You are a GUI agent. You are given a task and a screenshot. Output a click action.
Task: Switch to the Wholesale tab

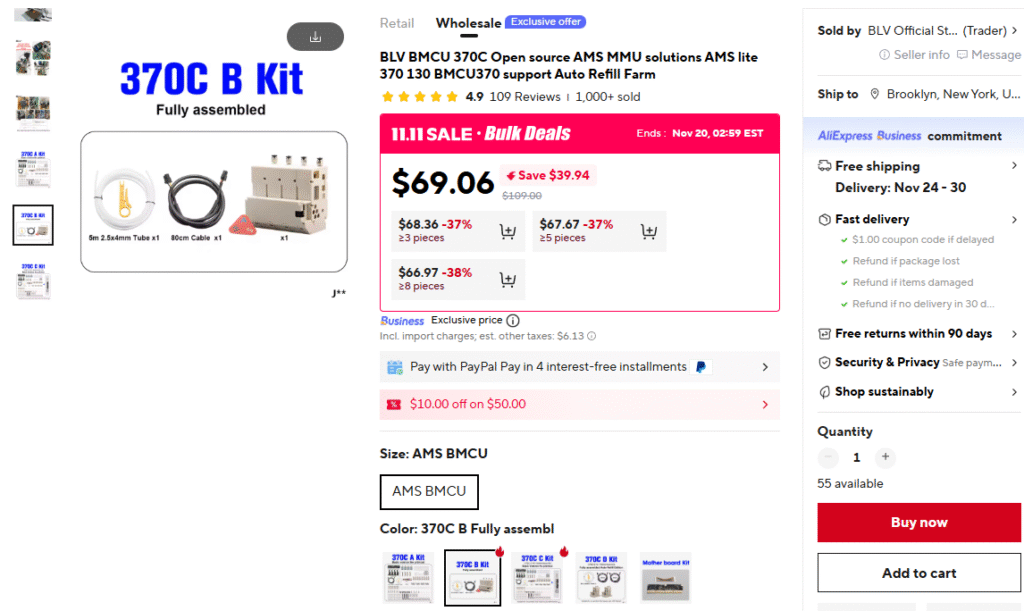click(468, 23)
